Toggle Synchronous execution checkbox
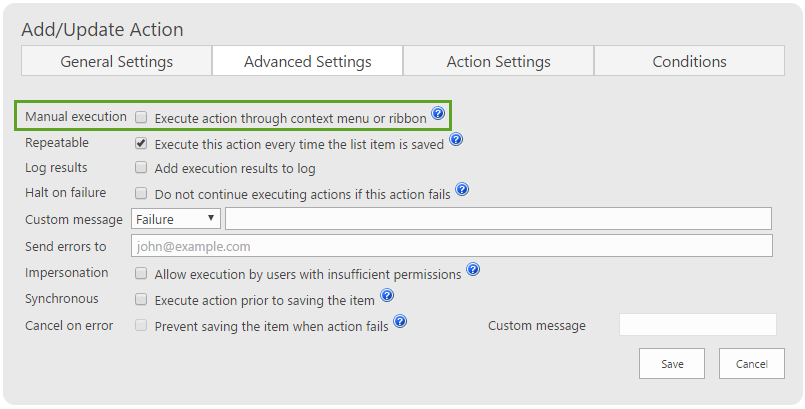Image resolution: width=805 pixels, height=409 pixels. pyautogui.click(x=141, y=299)
